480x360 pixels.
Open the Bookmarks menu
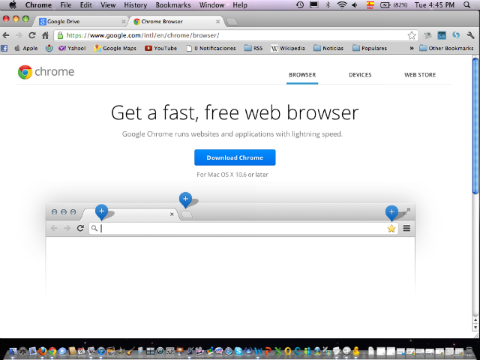click(173, 5)
